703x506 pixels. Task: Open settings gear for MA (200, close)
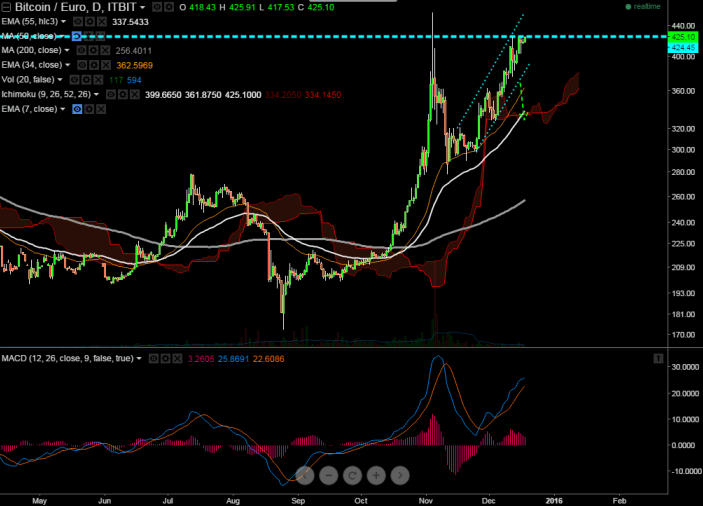tap(93, 51)
